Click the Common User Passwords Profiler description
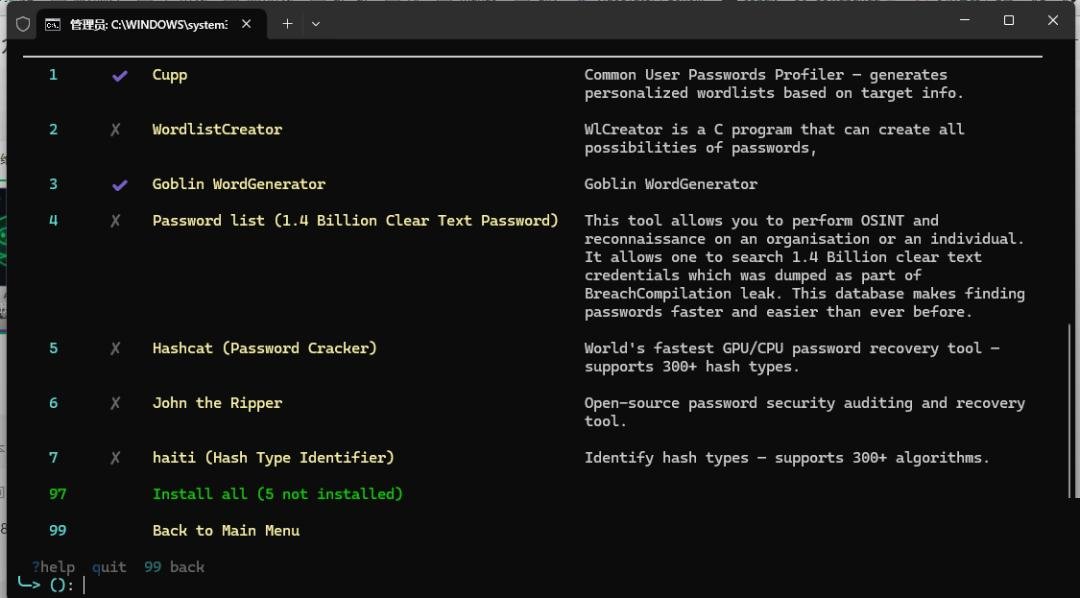The height and width of the screenshot is (598, 1080). click(x=773, y=84)
